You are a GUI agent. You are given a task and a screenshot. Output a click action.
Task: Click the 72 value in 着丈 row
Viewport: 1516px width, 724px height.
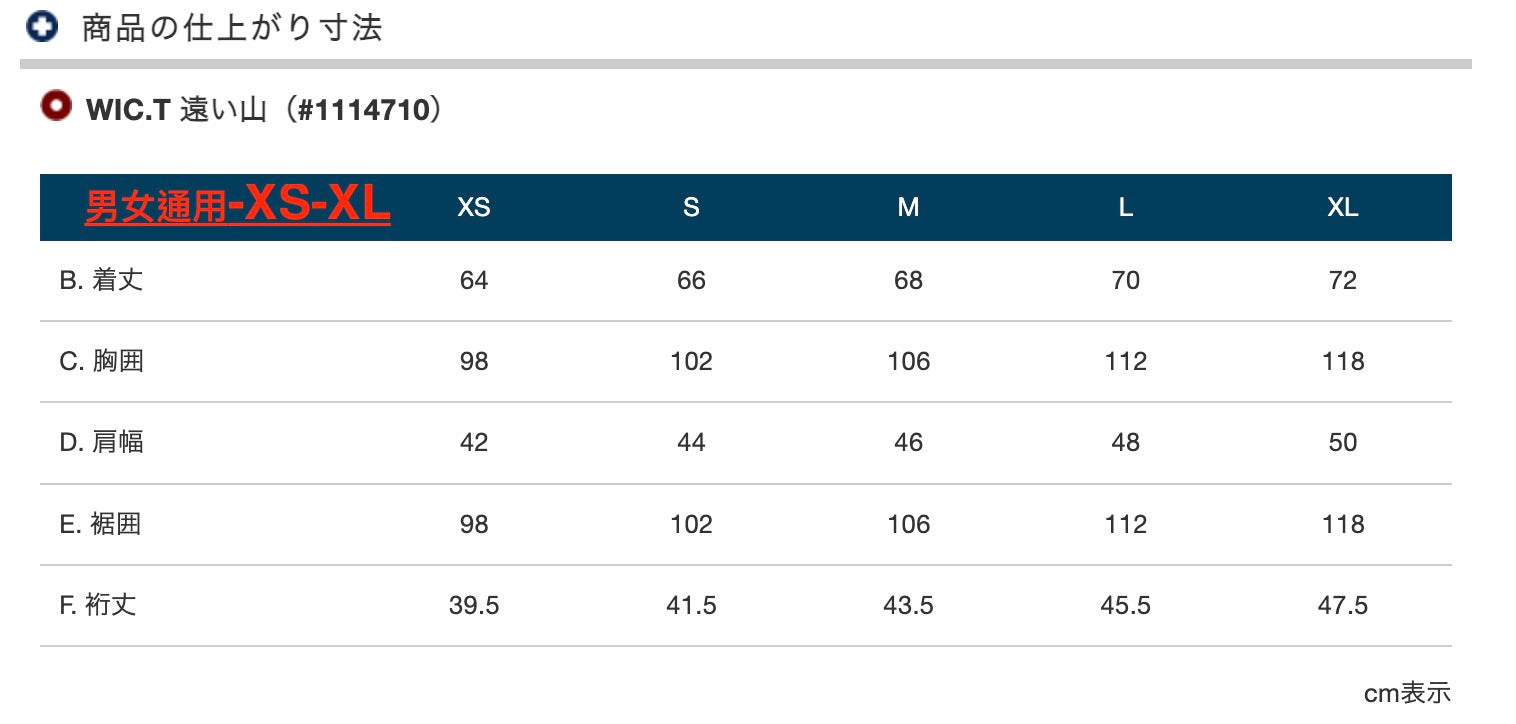coord(1343,280)
